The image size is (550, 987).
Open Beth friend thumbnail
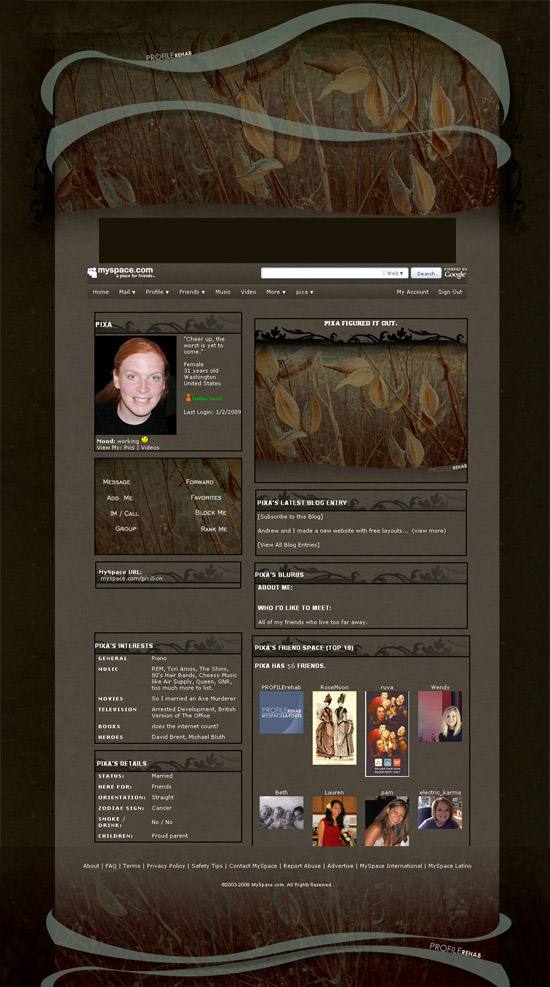click(281, 813)
